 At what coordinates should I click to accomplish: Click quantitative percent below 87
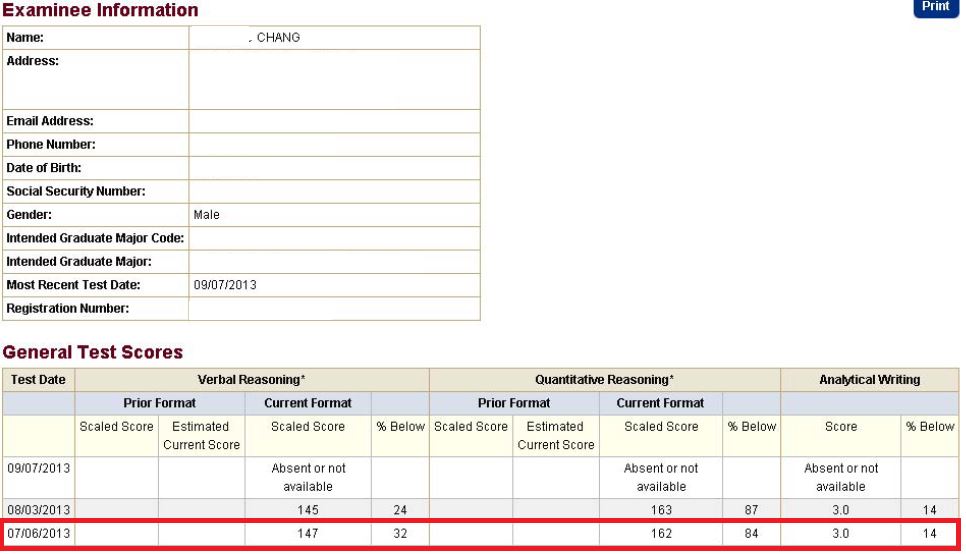point(752,511)
